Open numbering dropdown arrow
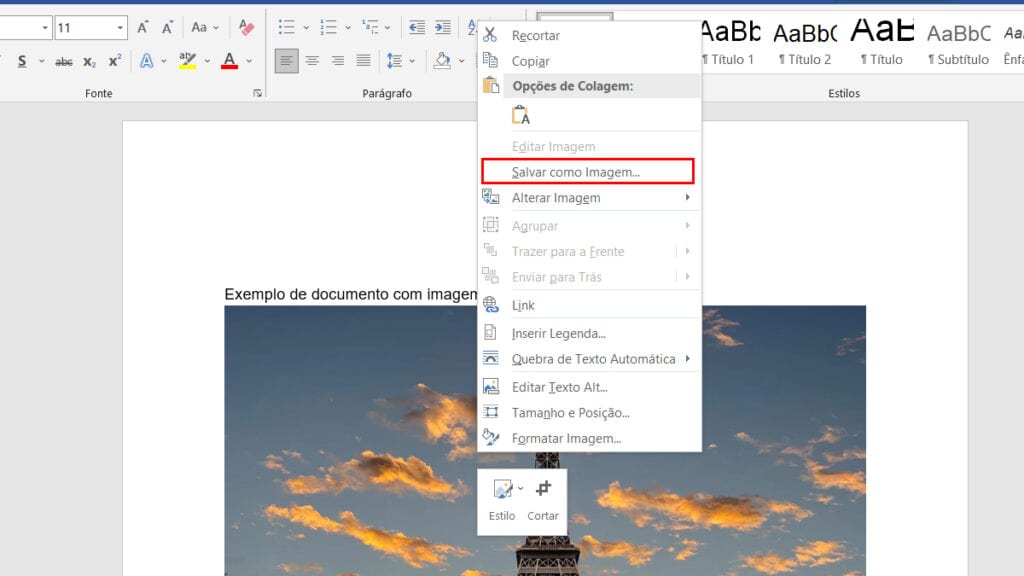The height and width of the screenshot is (576, 1024). [347, 28]
